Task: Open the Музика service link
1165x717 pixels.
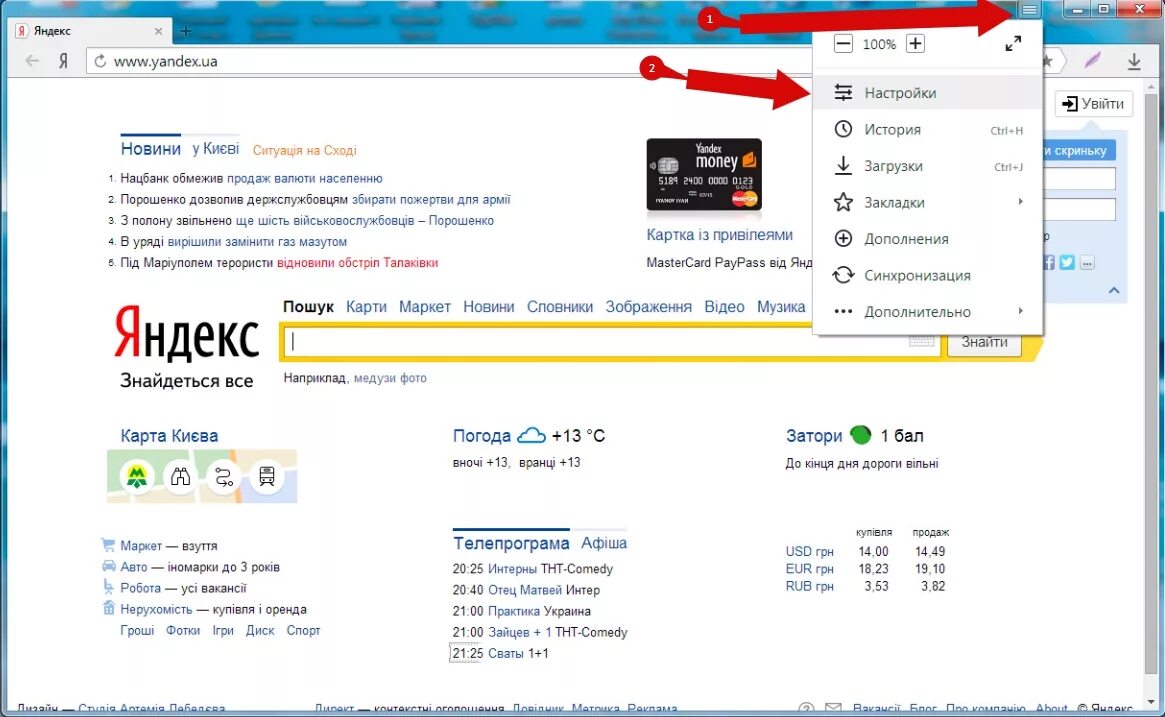Action: tap(781, 307)
